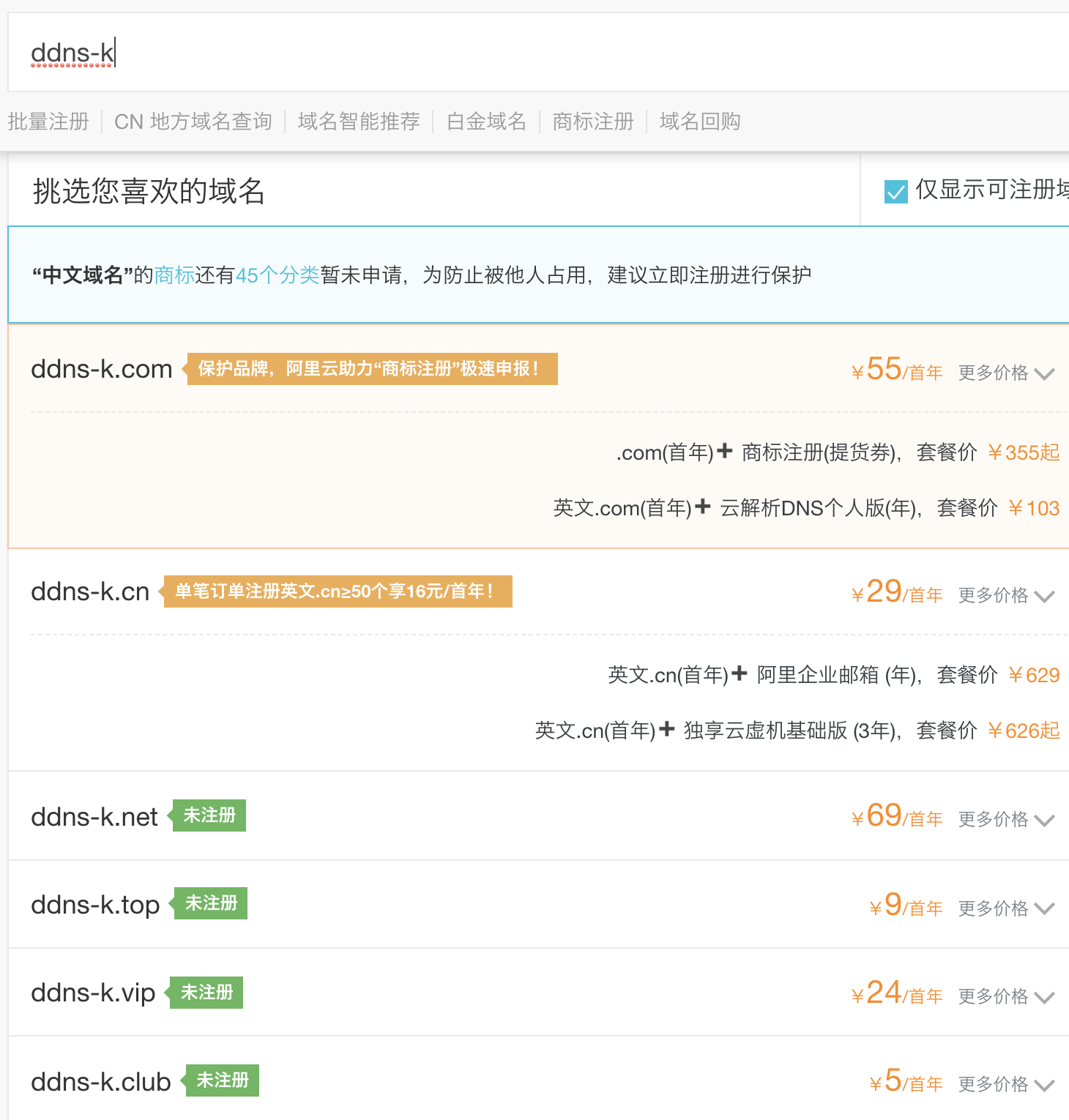Open 商标注册 navigation link
The image size is (1069, 1120).
pos(593,122)
